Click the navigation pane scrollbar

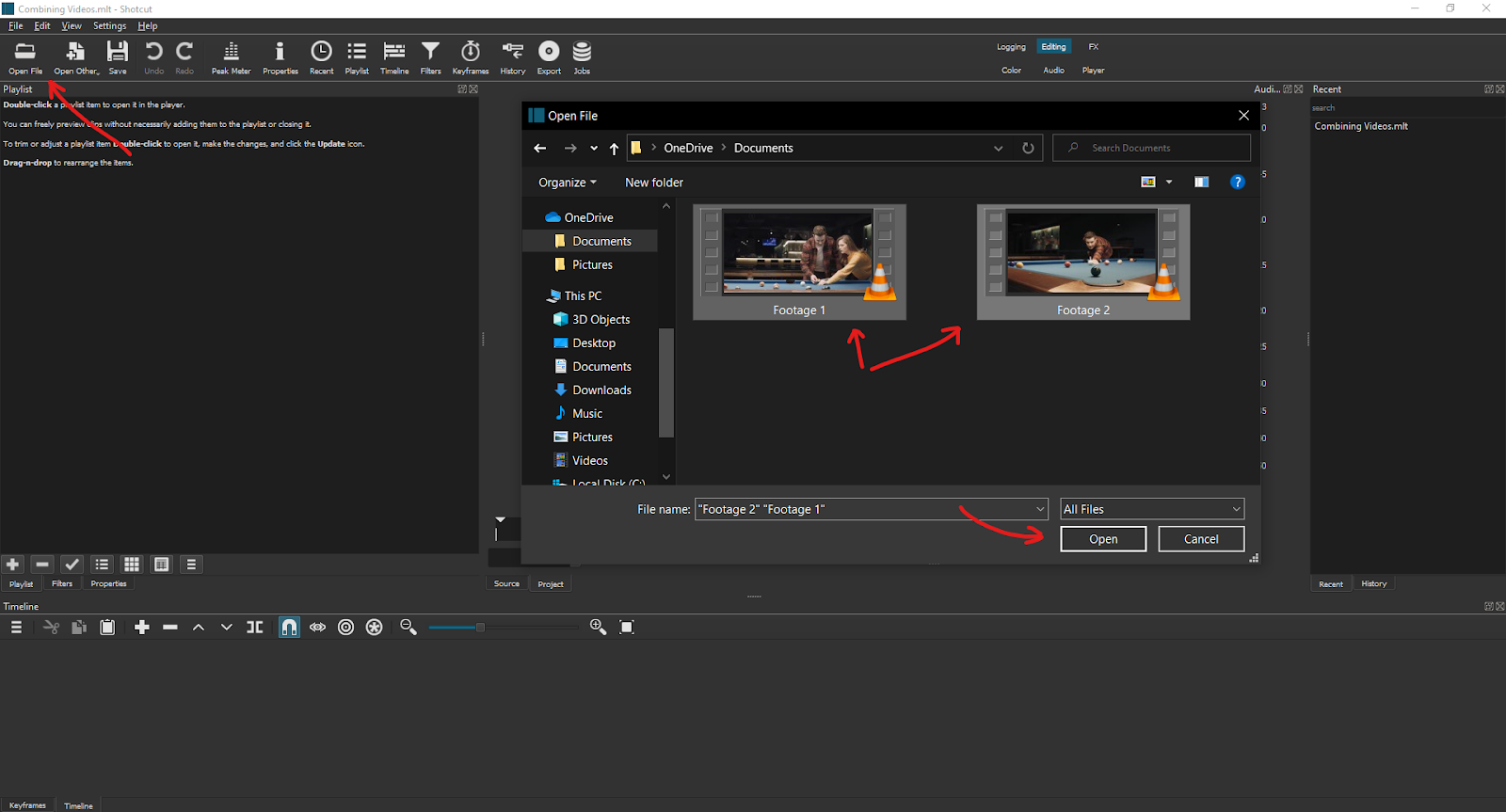point(666,383)
